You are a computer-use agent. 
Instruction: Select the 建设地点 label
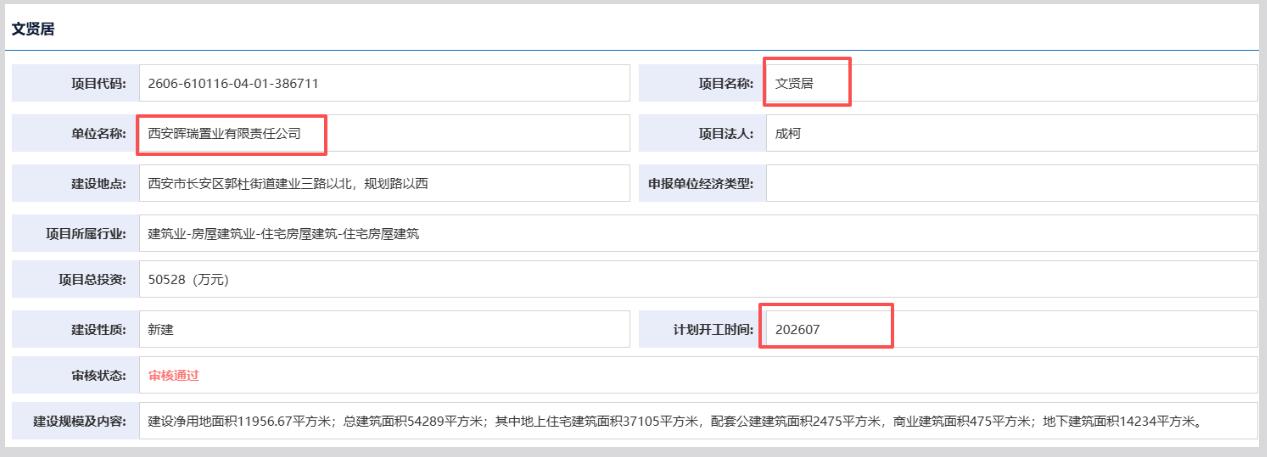[x=98, y=183]
